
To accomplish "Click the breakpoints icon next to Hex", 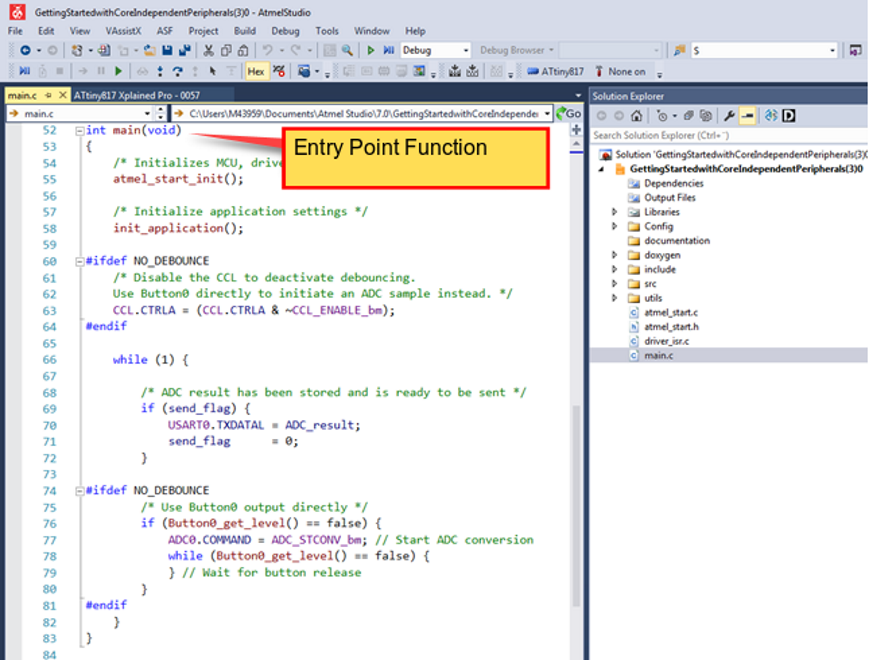I will (x=279, y=71).
